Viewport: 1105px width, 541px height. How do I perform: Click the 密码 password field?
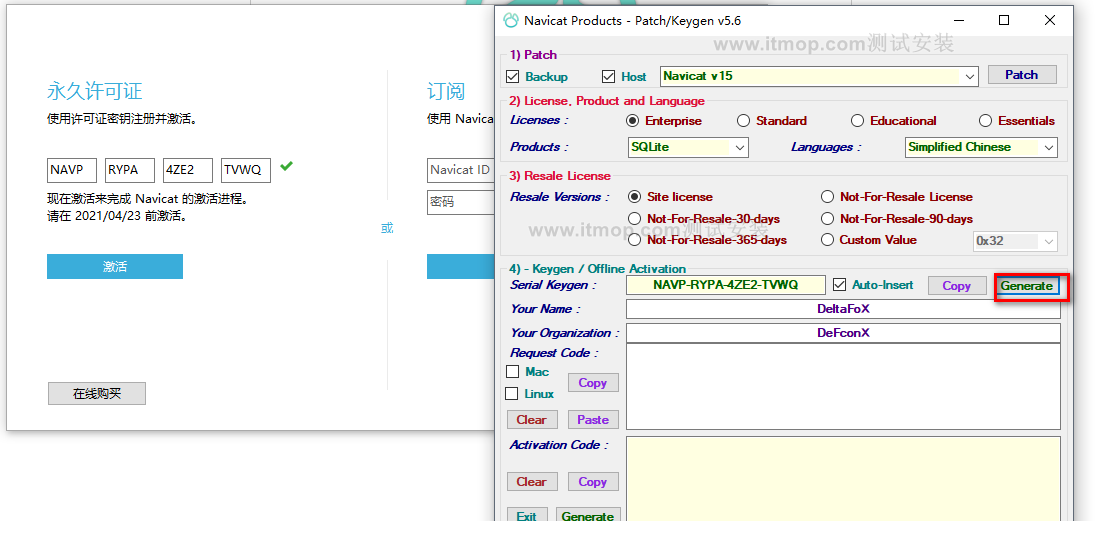(x=461, y=202)
